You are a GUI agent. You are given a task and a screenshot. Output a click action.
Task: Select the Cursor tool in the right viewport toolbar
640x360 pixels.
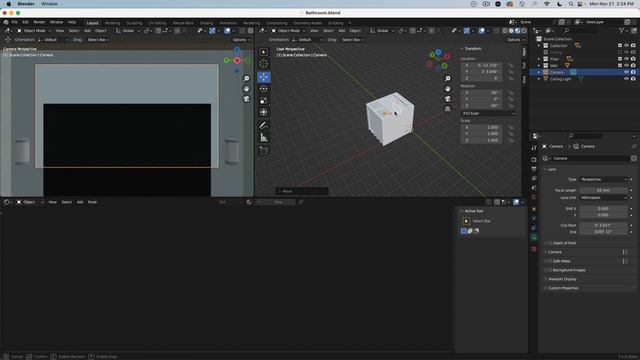click(x=264, y=64)
